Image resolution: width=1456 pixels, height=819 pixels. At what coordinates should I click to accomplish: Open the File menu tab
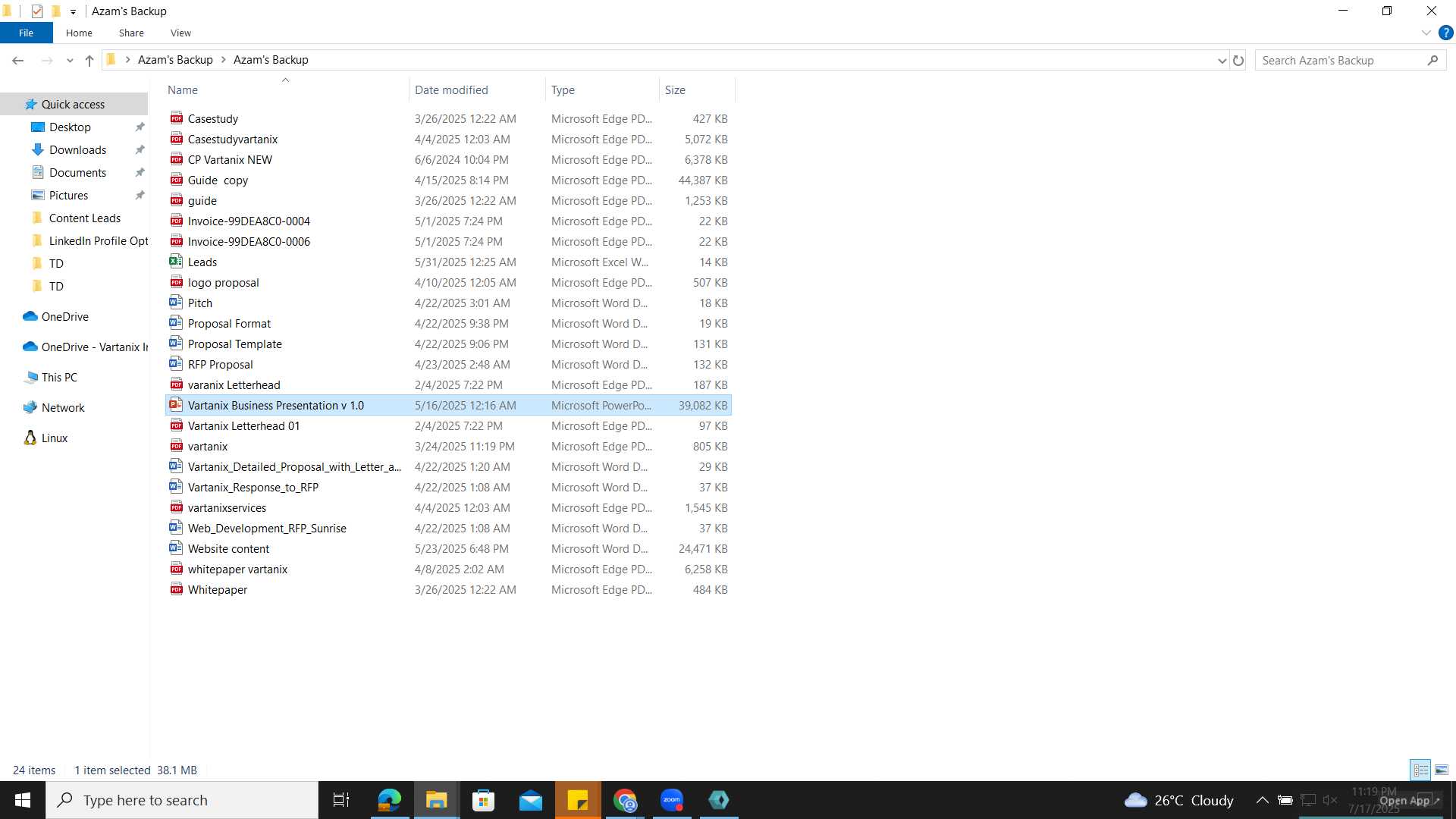26,33
